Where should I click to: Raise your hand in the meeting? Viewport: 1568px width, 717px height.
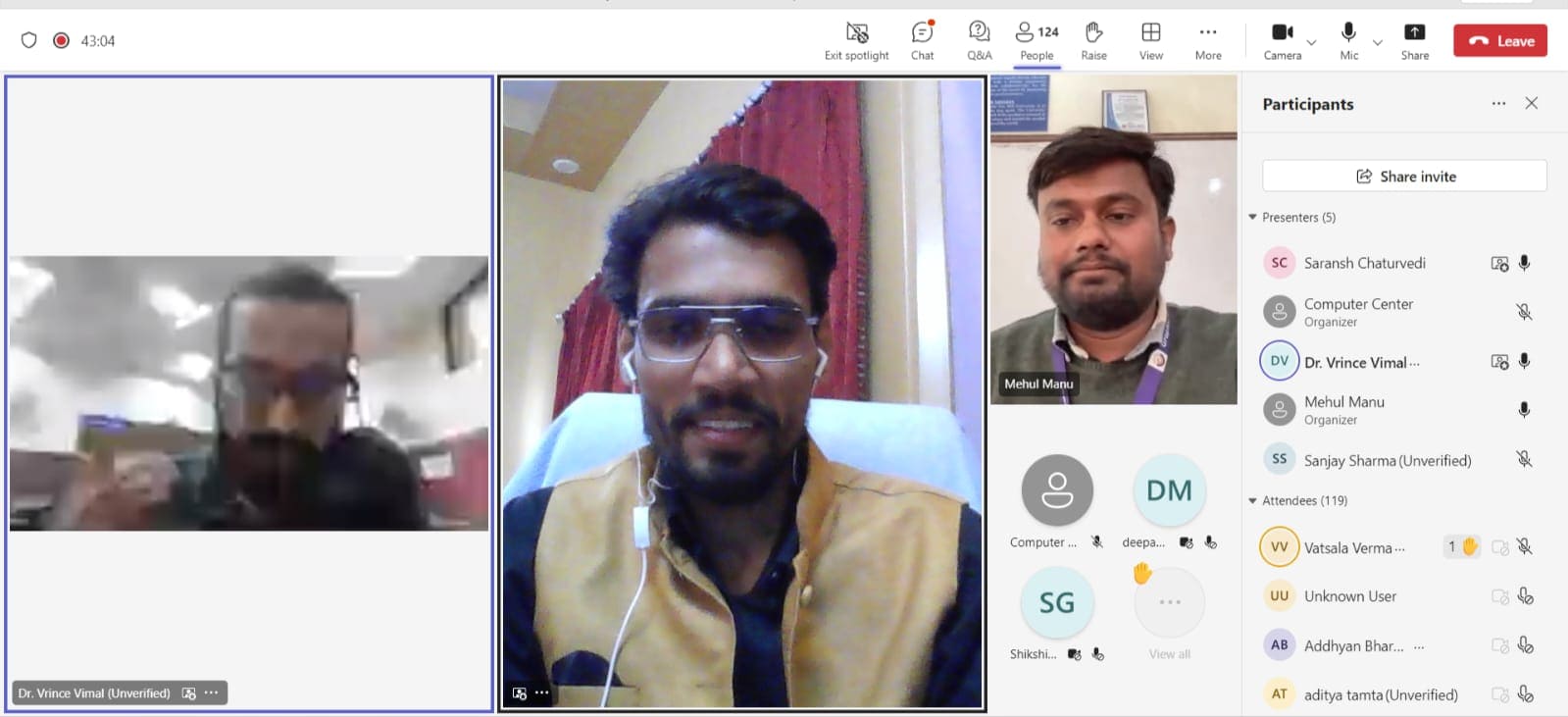click(x=1093, y=33)
